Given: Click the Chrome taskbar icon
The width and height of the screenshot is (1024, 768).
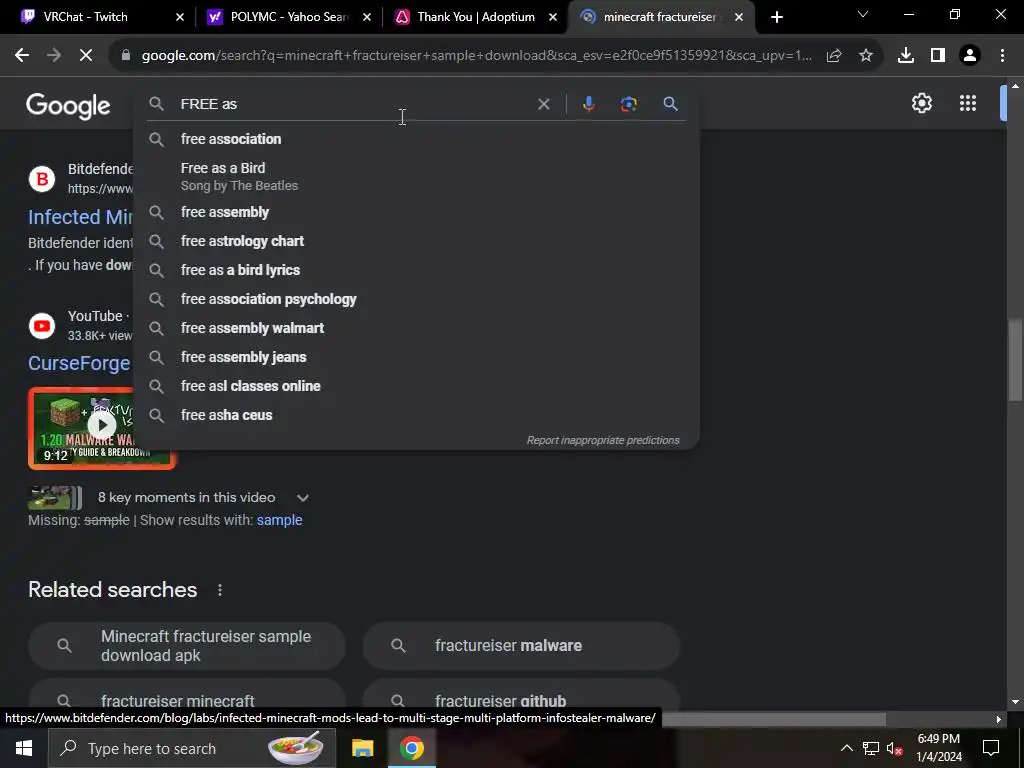Looking at the screenshot, I should (x=411, y=748).
